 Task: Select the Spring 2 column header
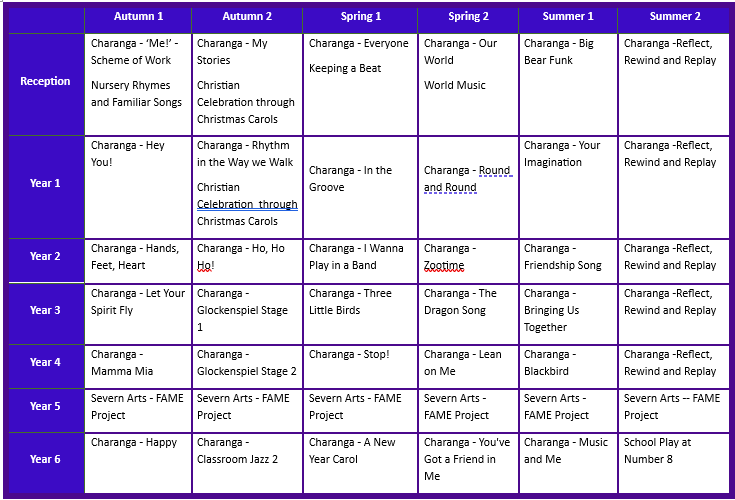coord(468,17)
